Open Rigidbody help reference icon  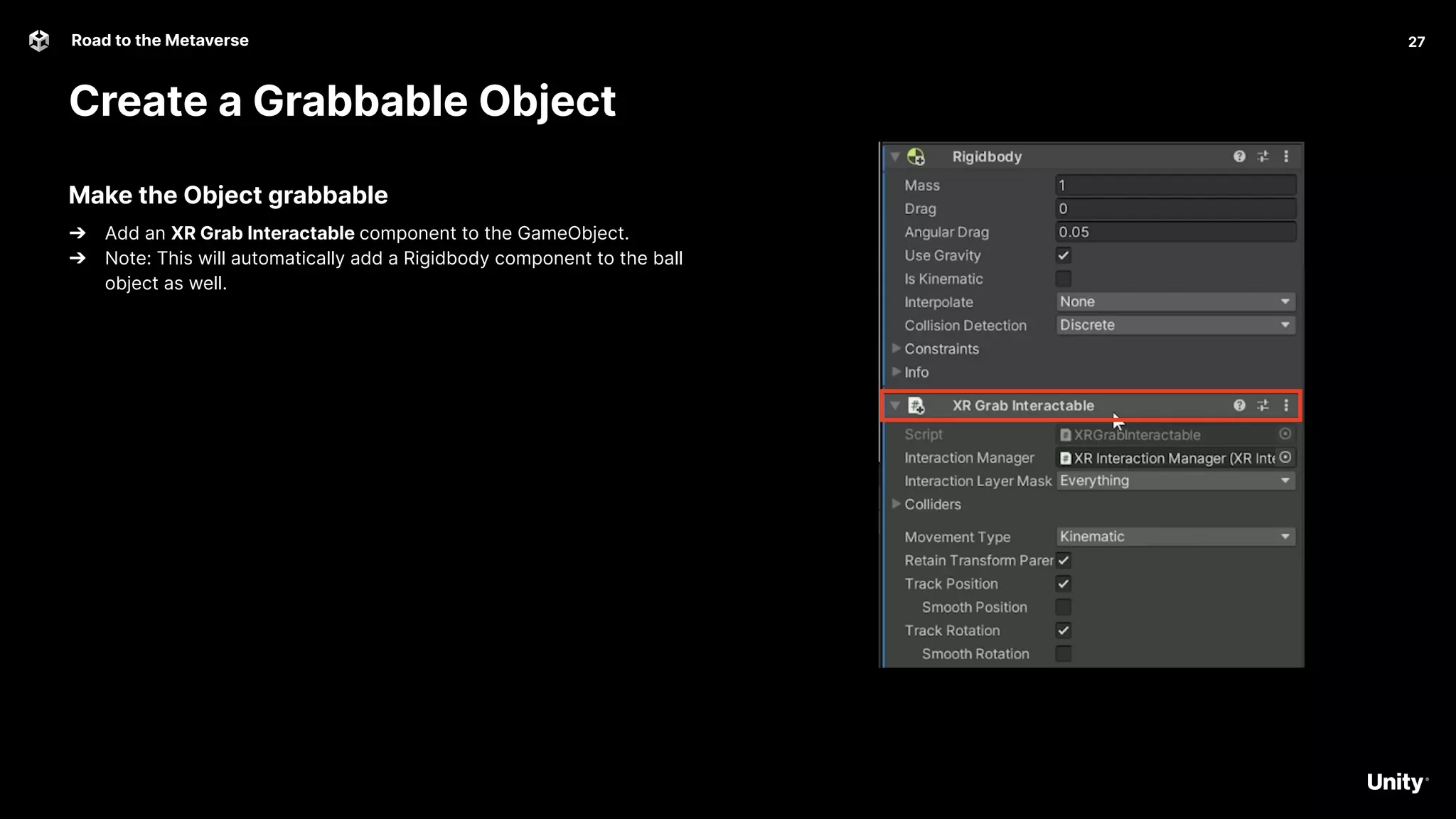[1239, 156]
